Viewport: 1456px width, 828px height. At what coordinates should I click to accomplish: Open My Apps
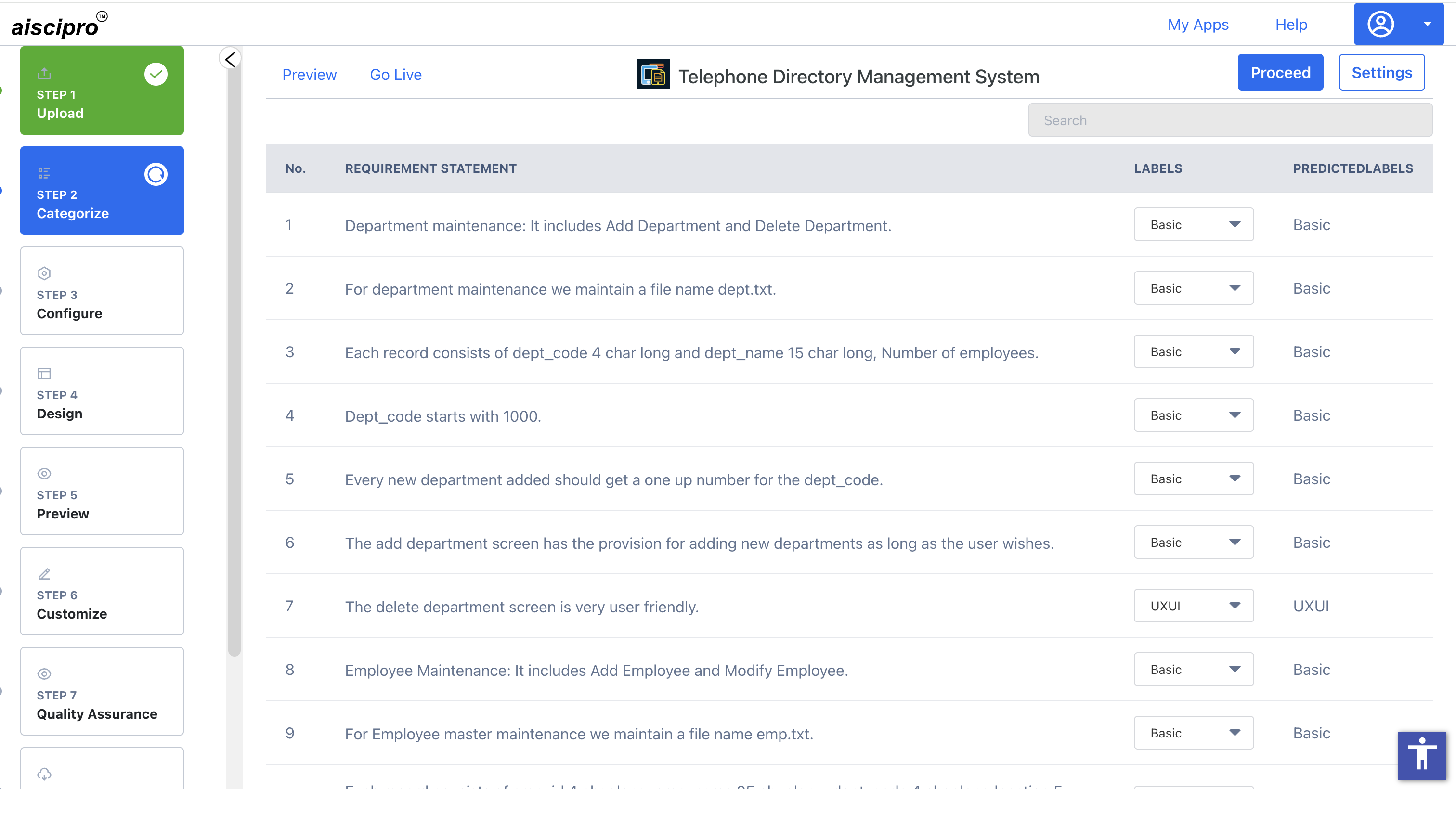[1198, 25]
